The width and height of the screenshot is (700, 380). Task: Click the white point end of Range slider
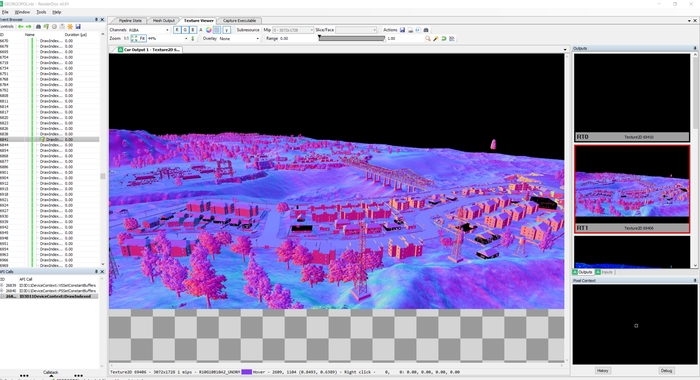tap(384, 39)
